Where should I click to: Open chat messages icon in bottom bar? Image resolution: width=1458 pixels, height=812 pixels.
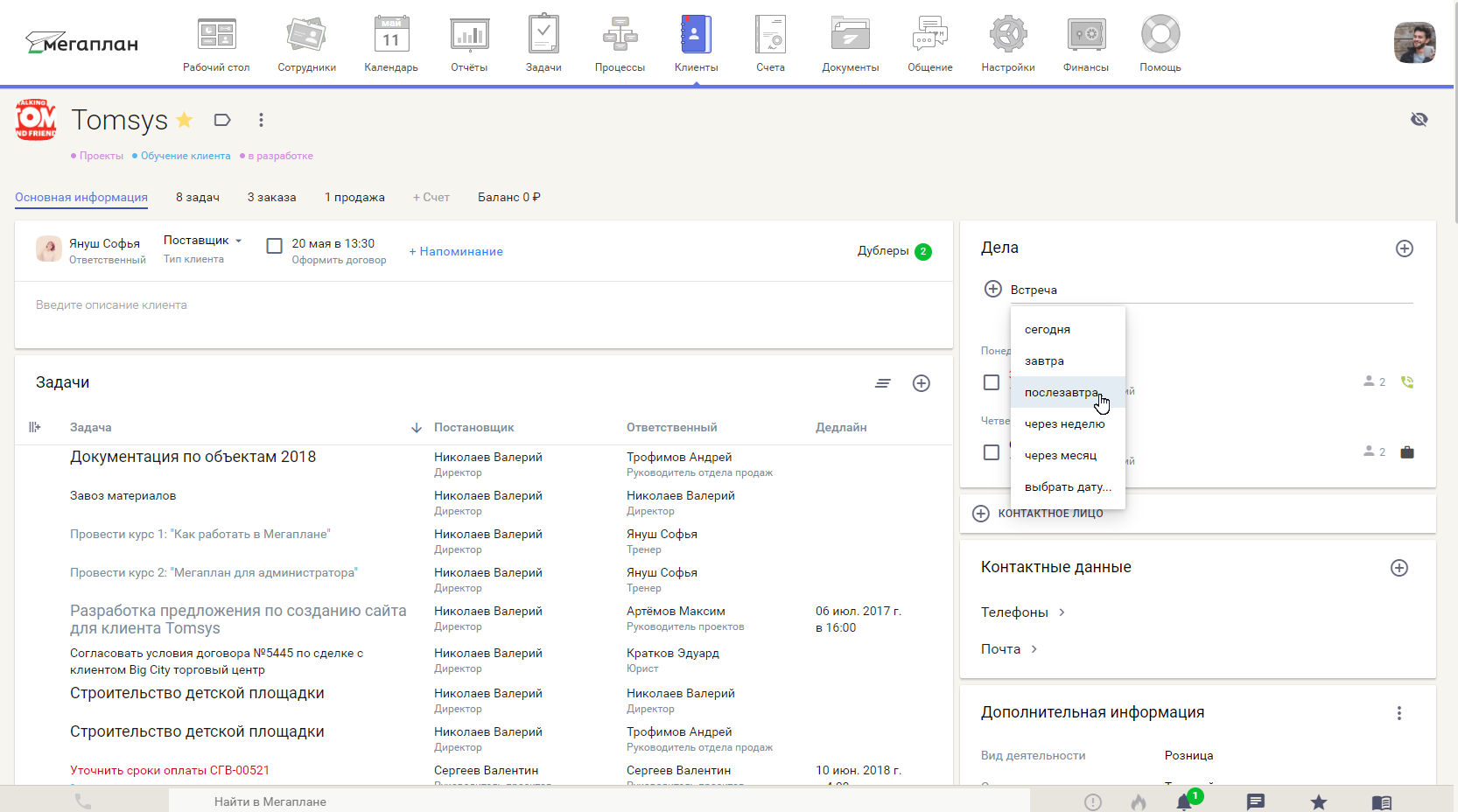1256,801
